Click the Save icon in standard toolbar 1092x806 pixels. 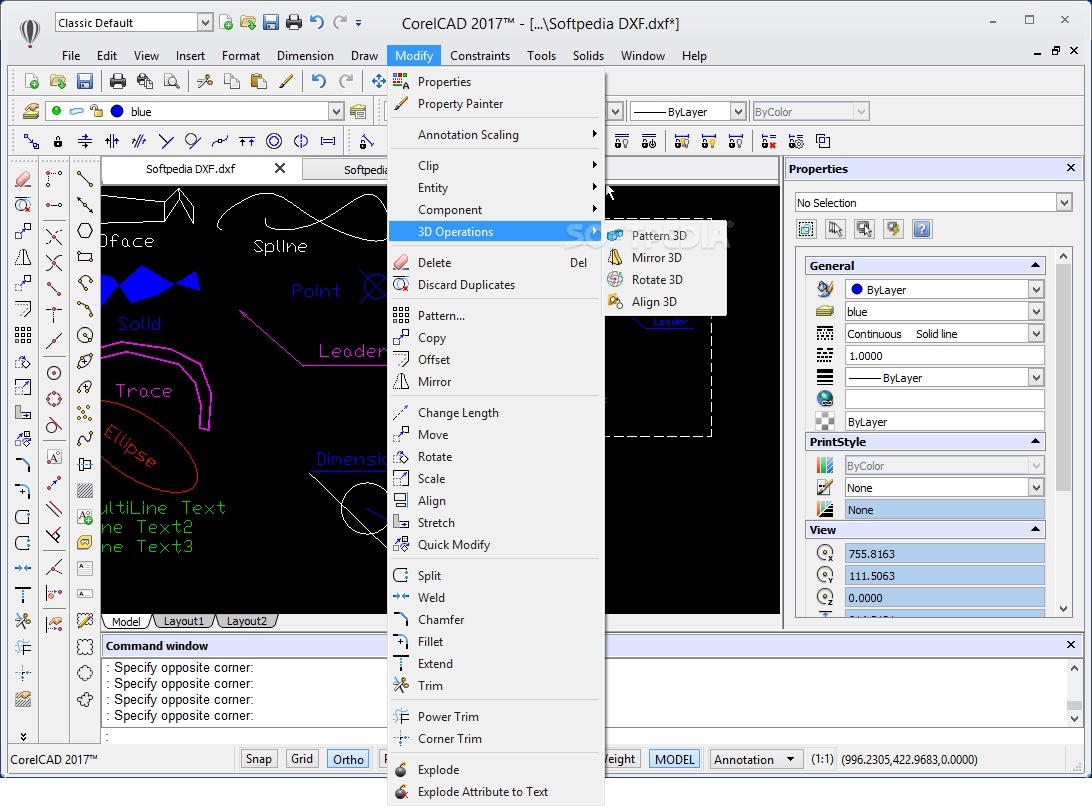click(x=85, y=82)
